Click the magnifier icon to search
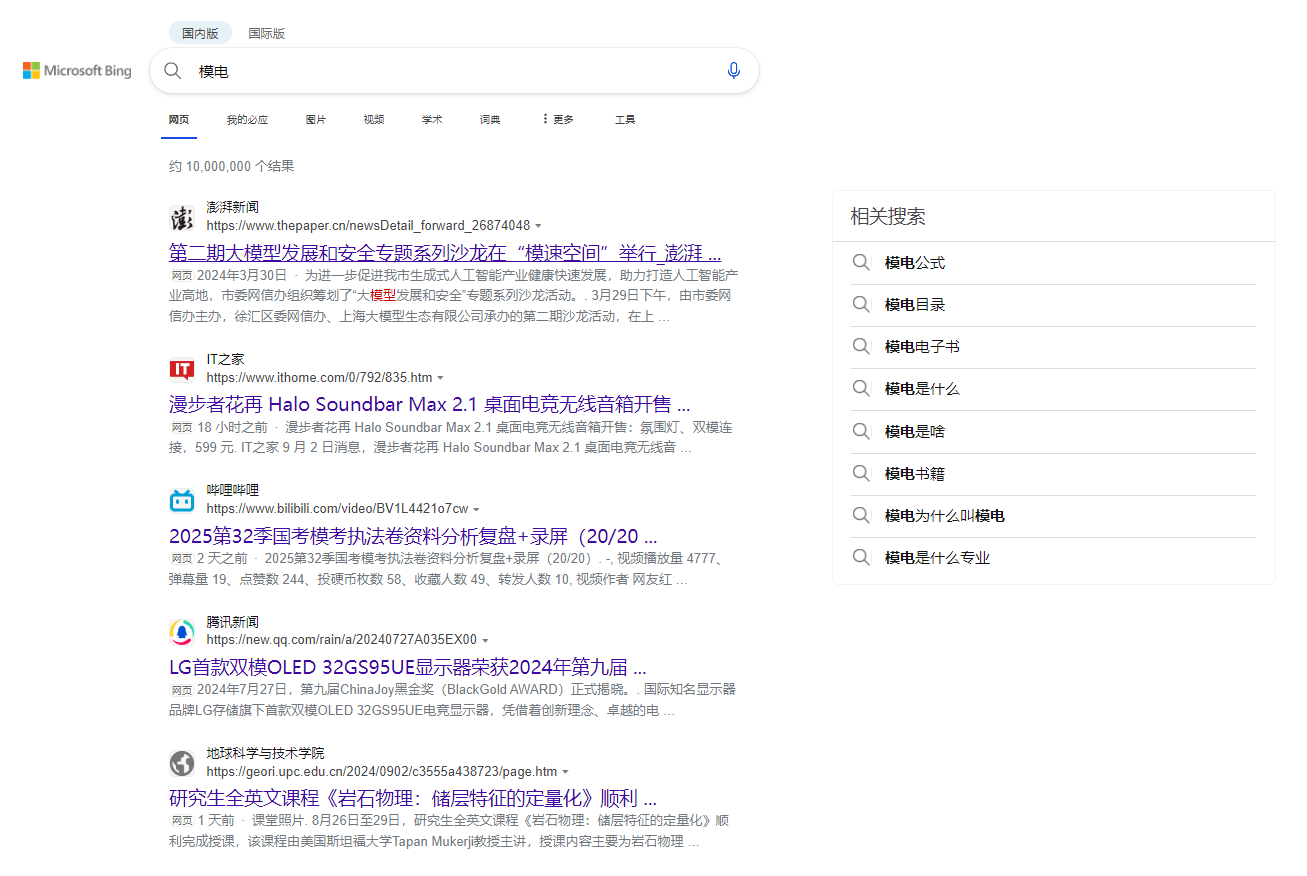 (172, 70)
